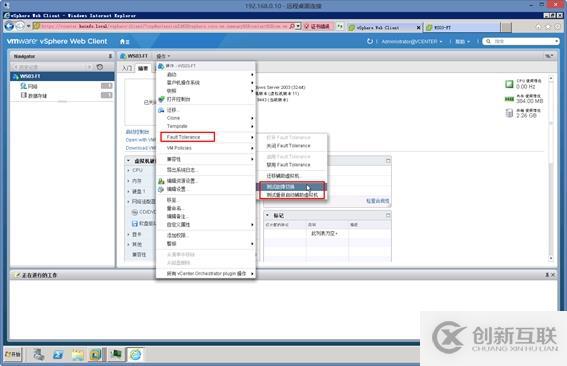The width and height of the screenshot is (567, 366).
Task: Click Download VMRC link
Action: pyautogui.click(x=141, y=148)
